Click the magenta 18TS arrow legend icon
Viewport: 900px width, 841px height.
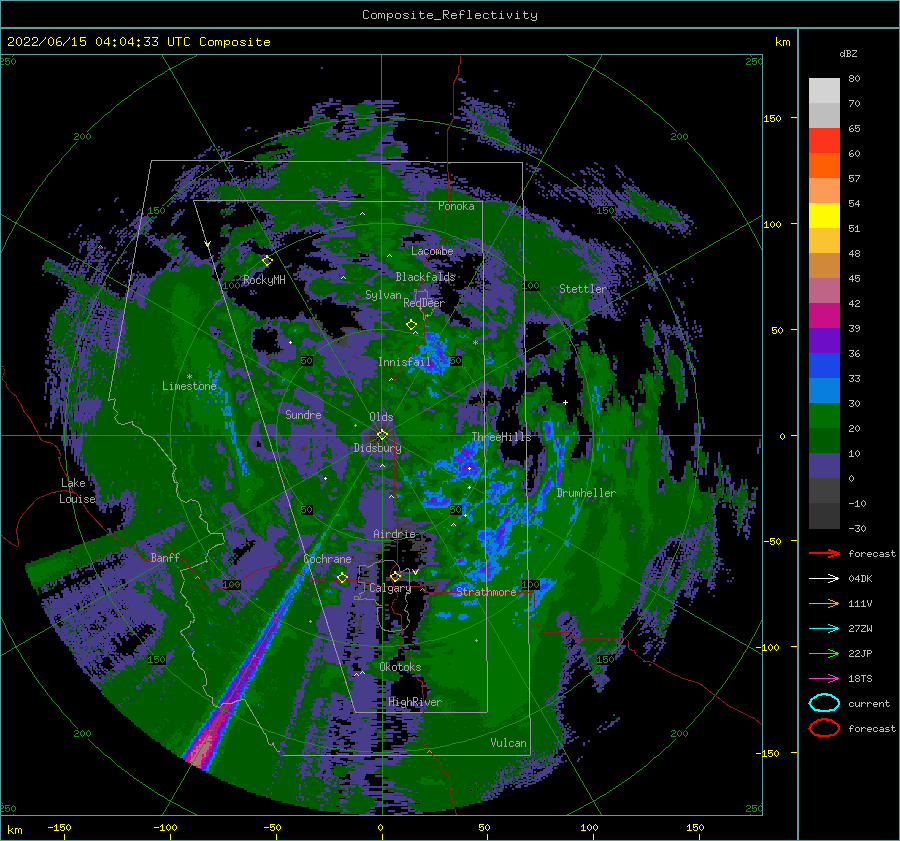pos(824,679)
